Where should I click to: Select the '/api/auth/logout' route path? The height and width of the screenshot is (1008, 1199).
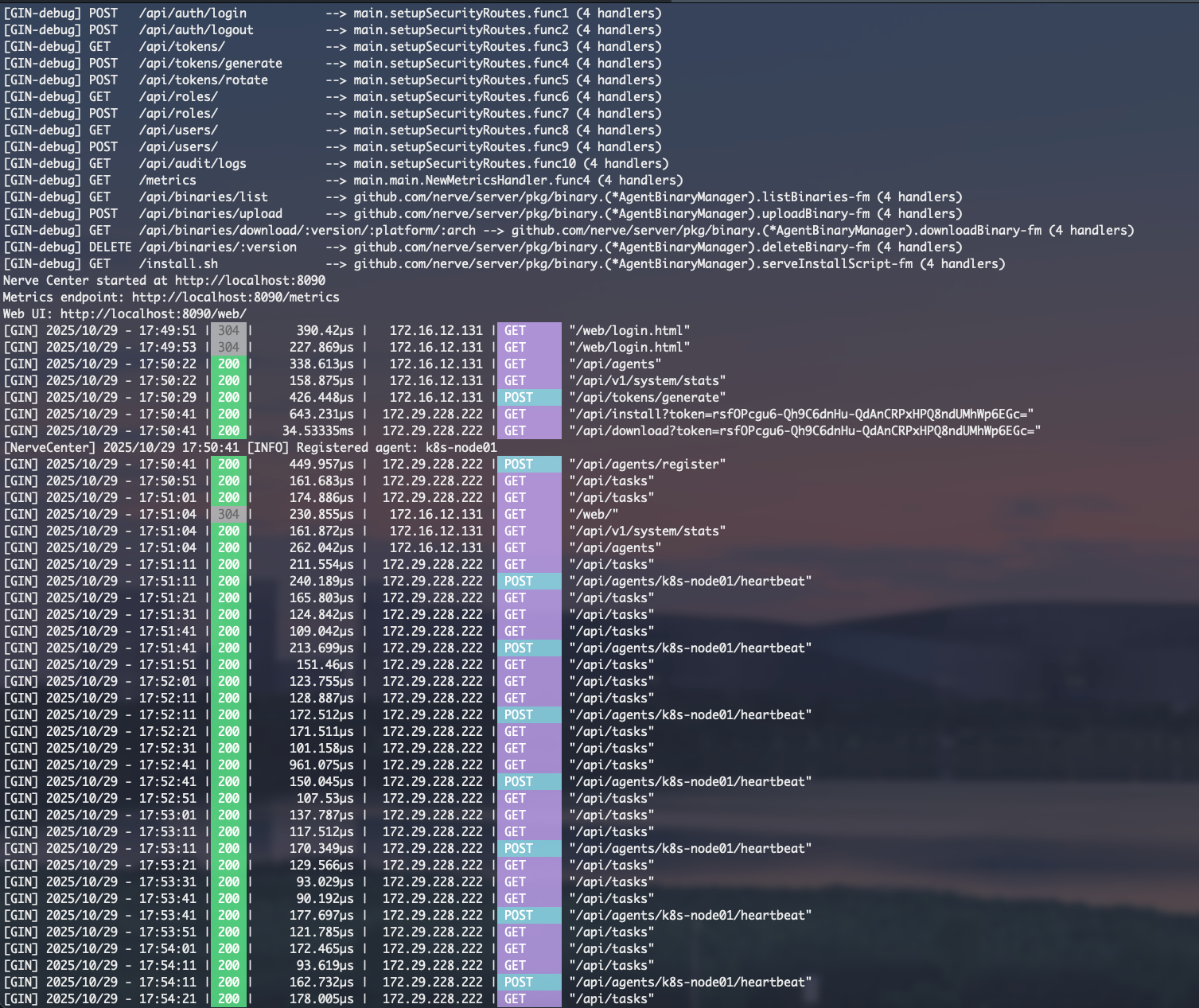[x=197, y=29]
